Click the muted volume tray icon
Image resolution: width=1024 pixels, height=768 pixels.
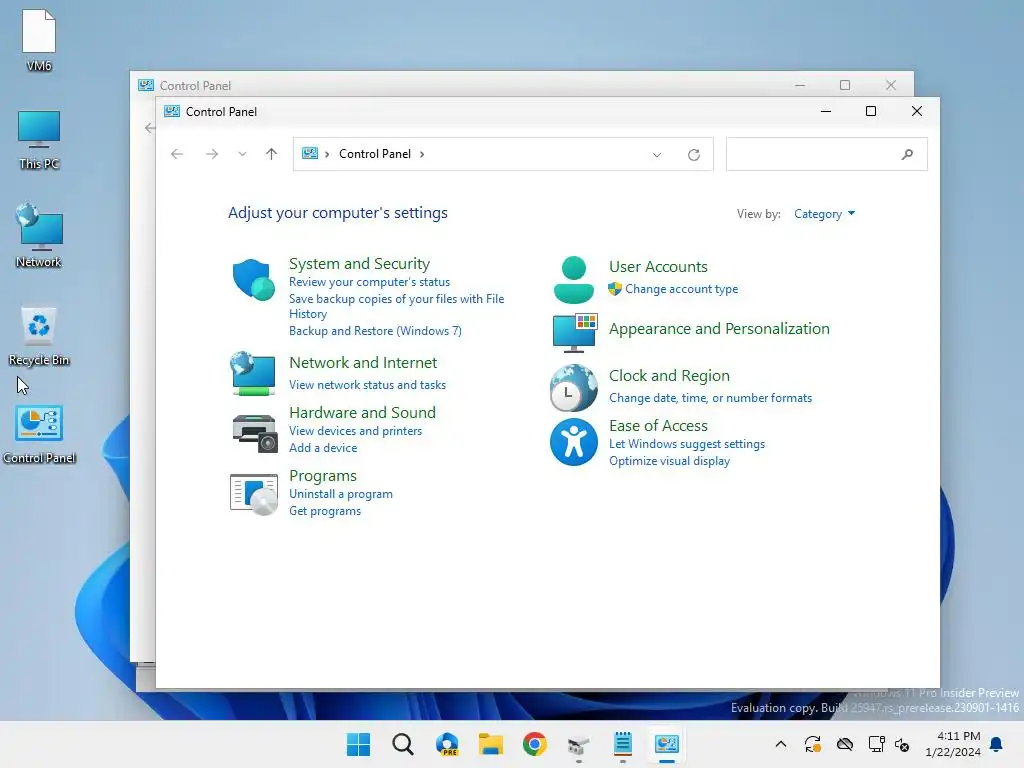[902, 744]
